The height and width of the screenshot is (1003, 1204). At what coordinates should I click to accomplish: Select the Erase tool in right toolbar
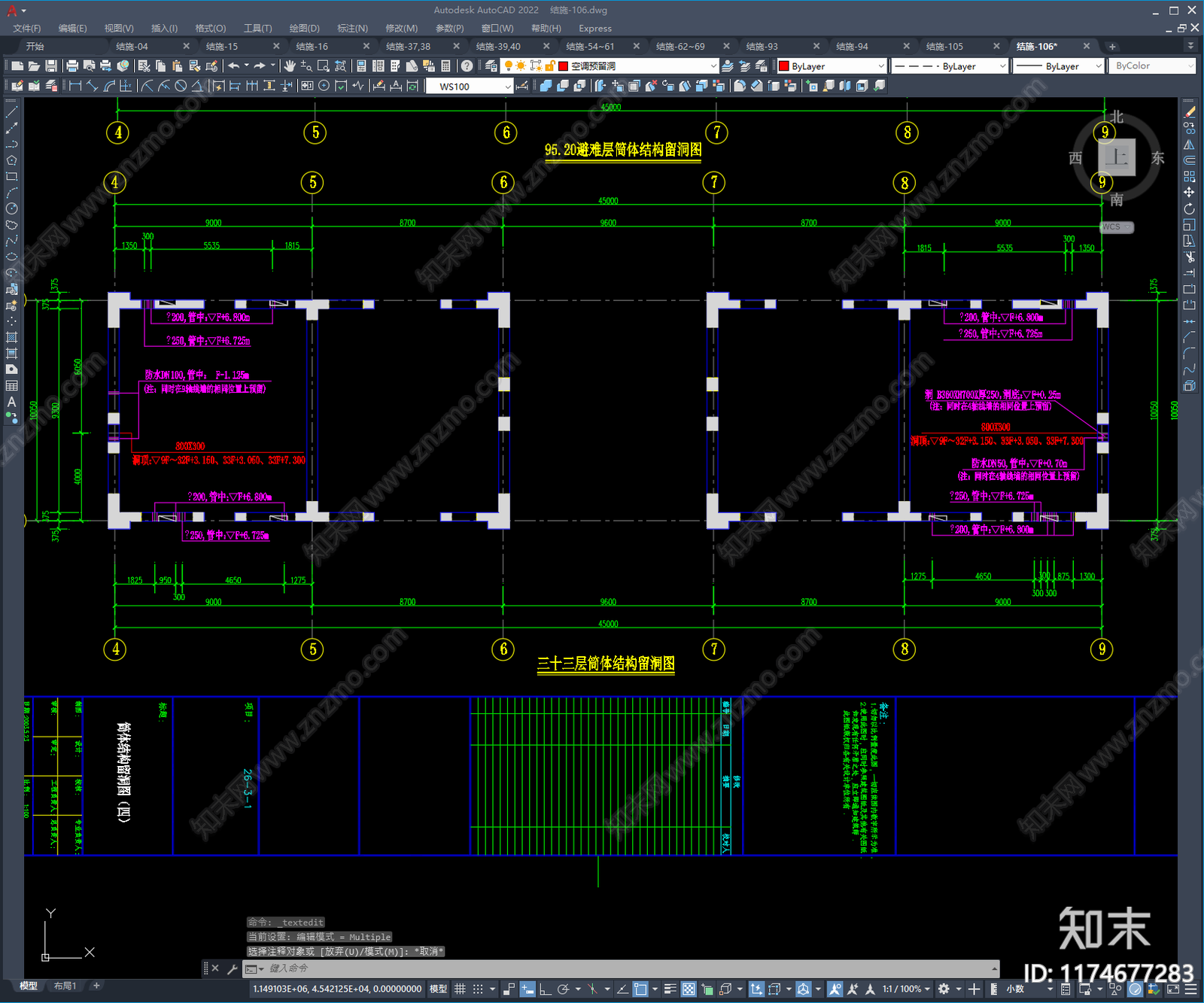pyautogui.click(x=1189, y=112)
